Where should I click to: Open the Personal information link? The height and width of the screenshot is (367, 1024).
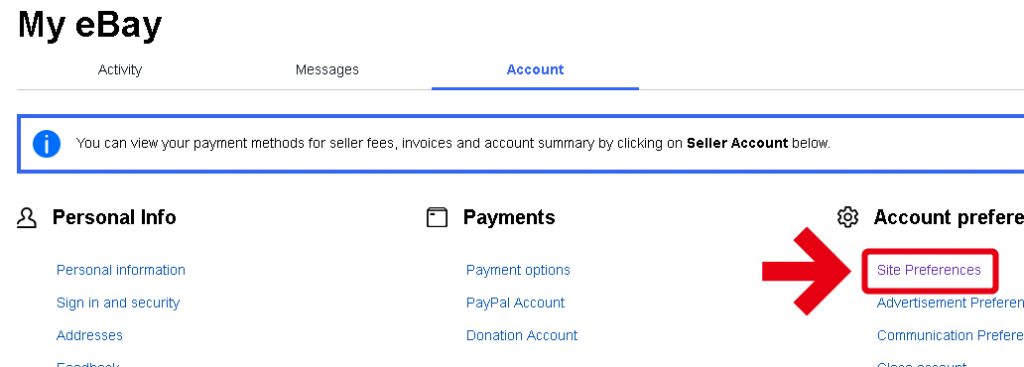click(121, 270)
